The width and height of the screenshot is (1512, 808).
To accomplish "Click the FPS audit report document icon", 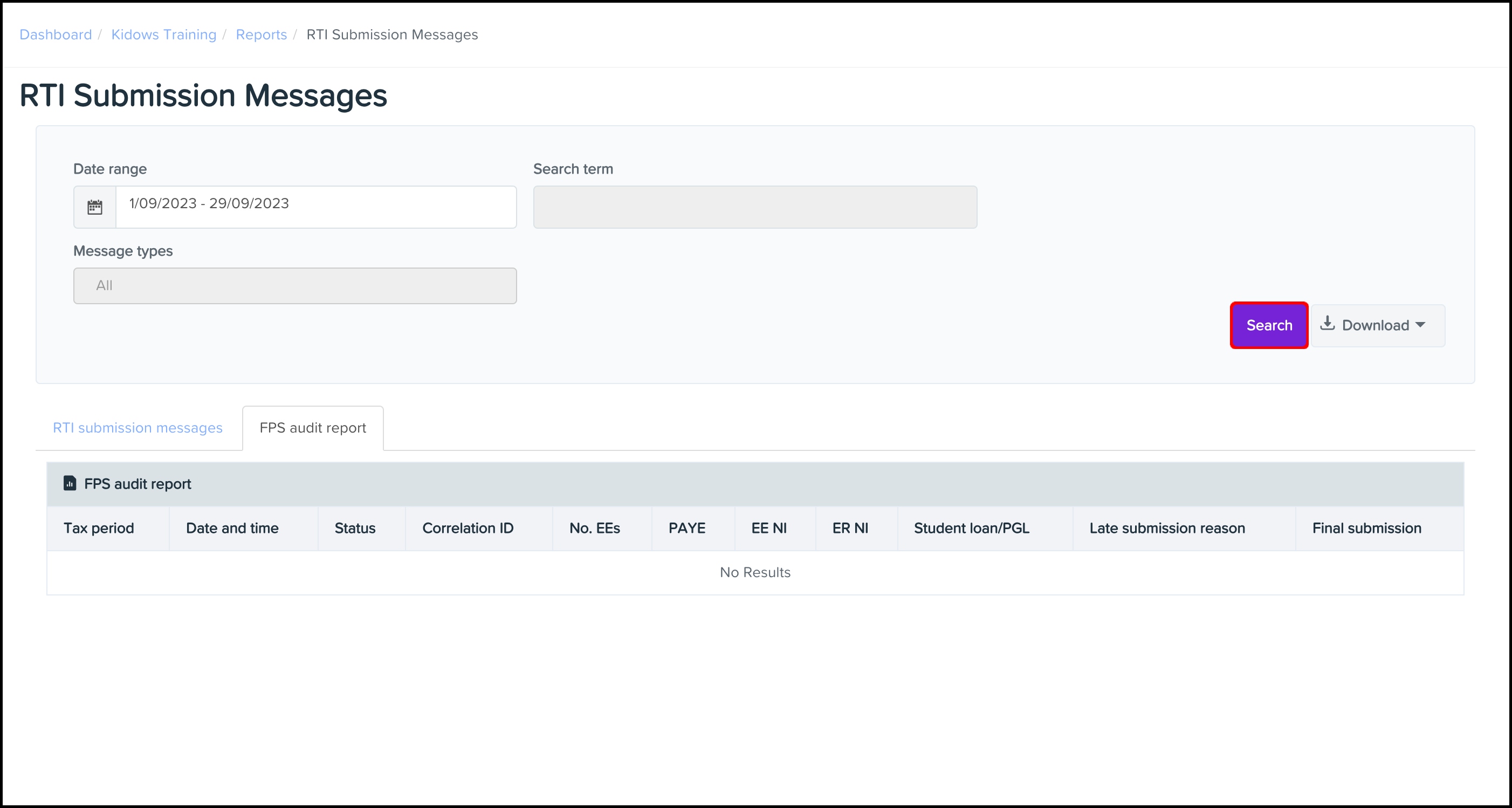I will pos(70,483).
